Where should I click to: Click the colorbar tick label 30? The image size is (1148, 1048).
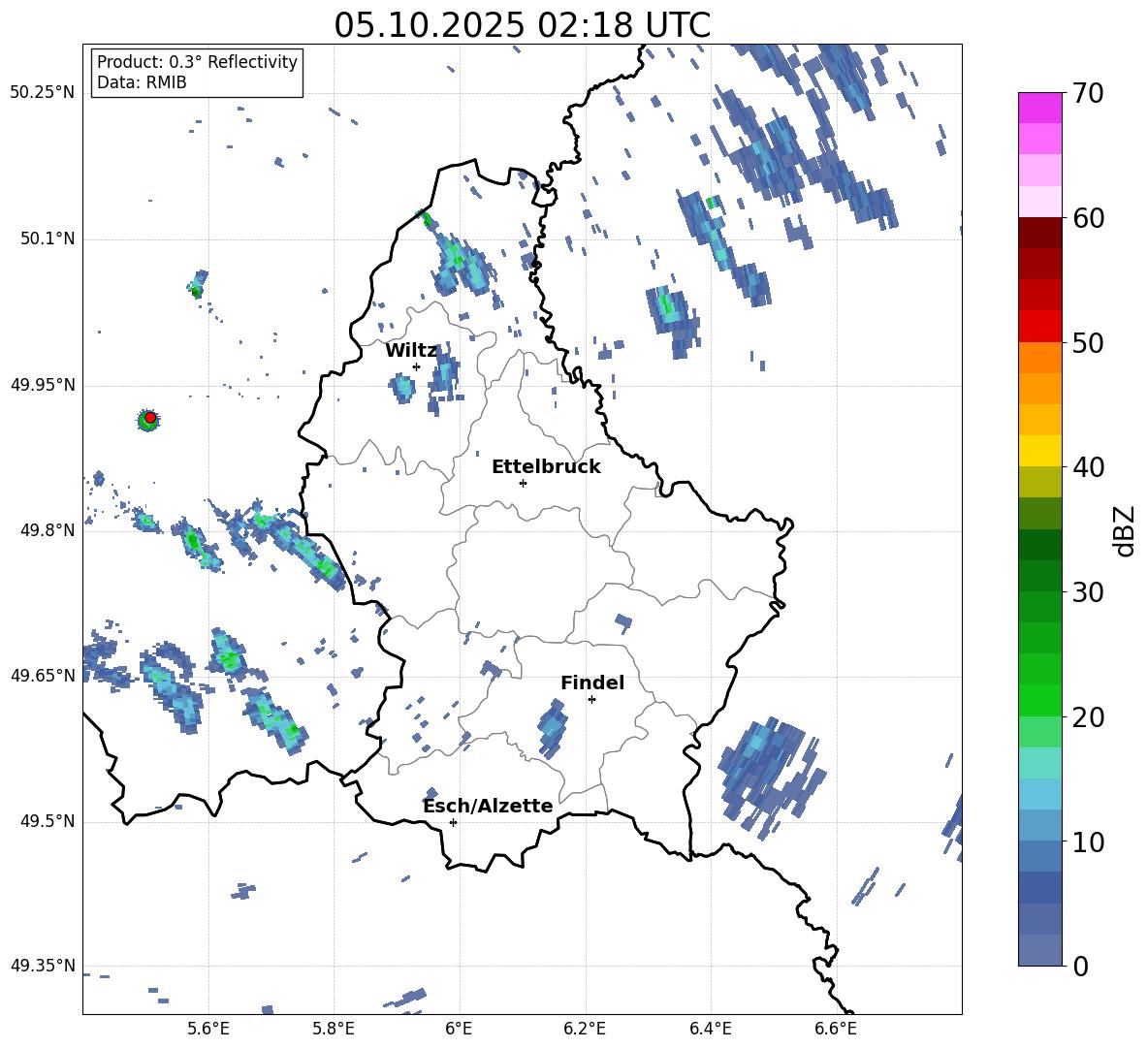point(1088,592)
